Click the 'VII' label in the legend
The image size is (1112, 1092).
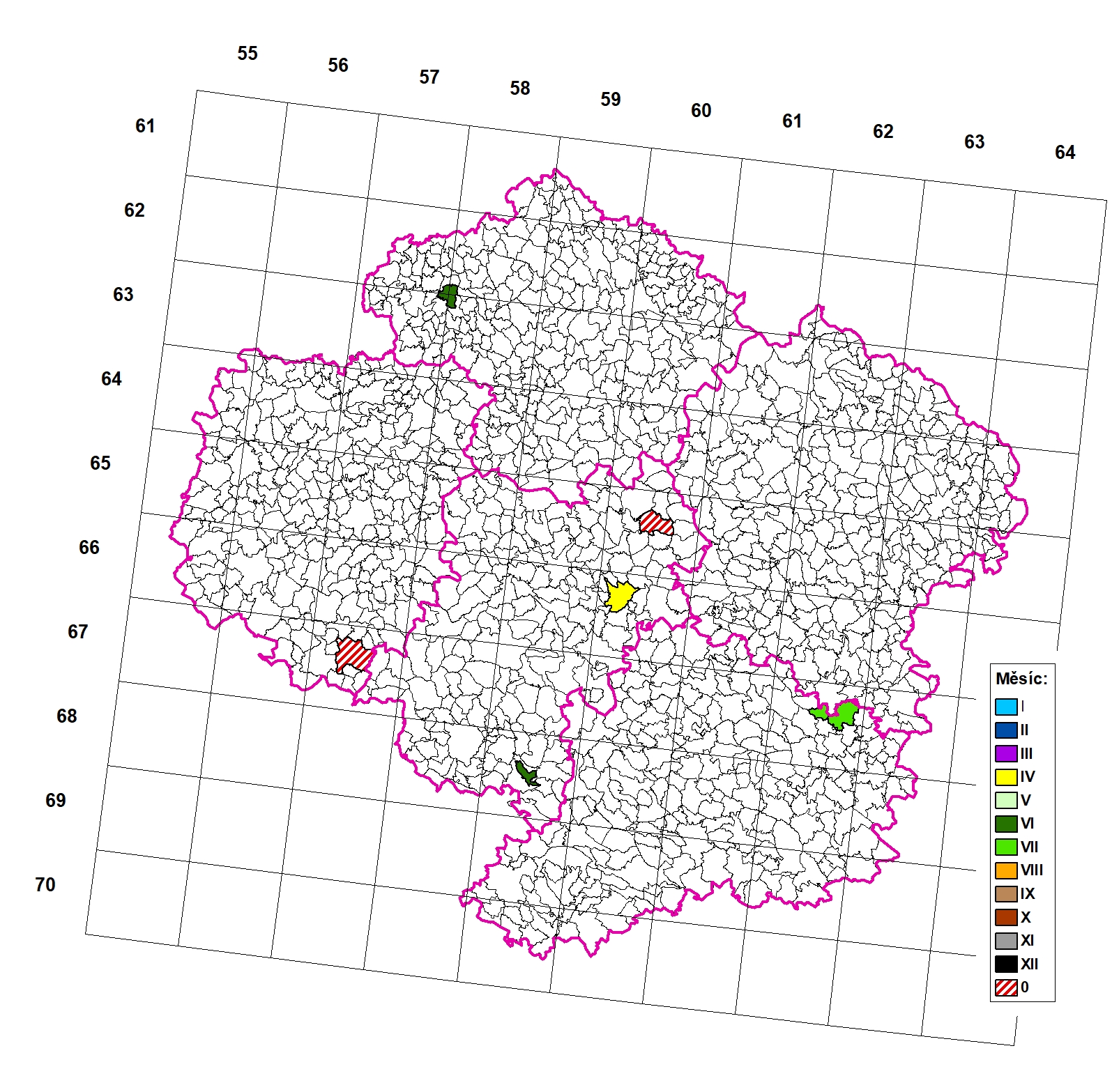pos(1030,847)
